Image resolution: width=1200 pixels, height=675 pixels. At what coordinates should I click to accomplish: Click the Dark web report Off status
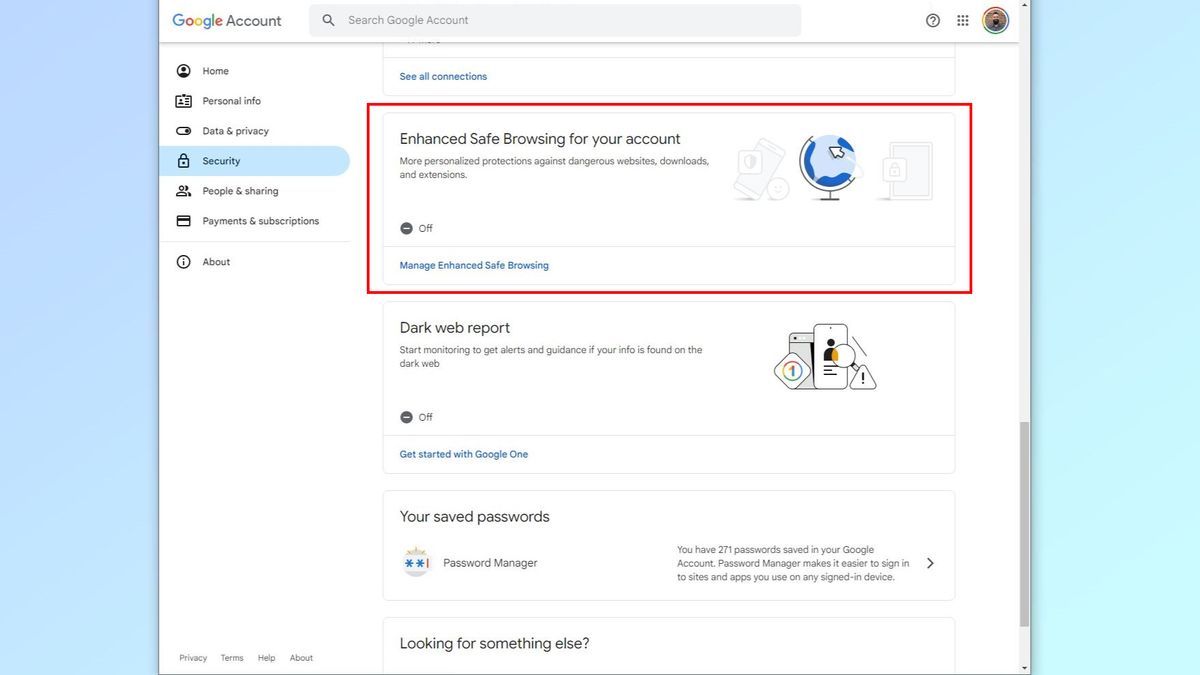point(406,417)
